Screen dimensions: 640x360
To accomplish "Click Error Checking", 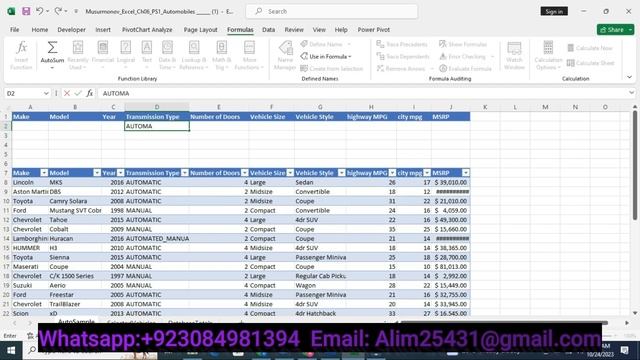I will point(463,56).
